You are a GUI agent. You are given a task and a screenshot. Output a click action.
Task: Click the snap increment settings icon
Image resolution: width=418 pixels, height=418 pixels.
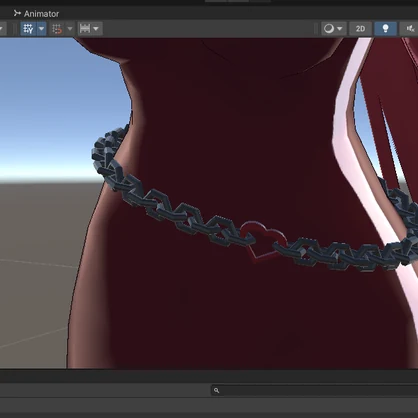tap(85, 29)
